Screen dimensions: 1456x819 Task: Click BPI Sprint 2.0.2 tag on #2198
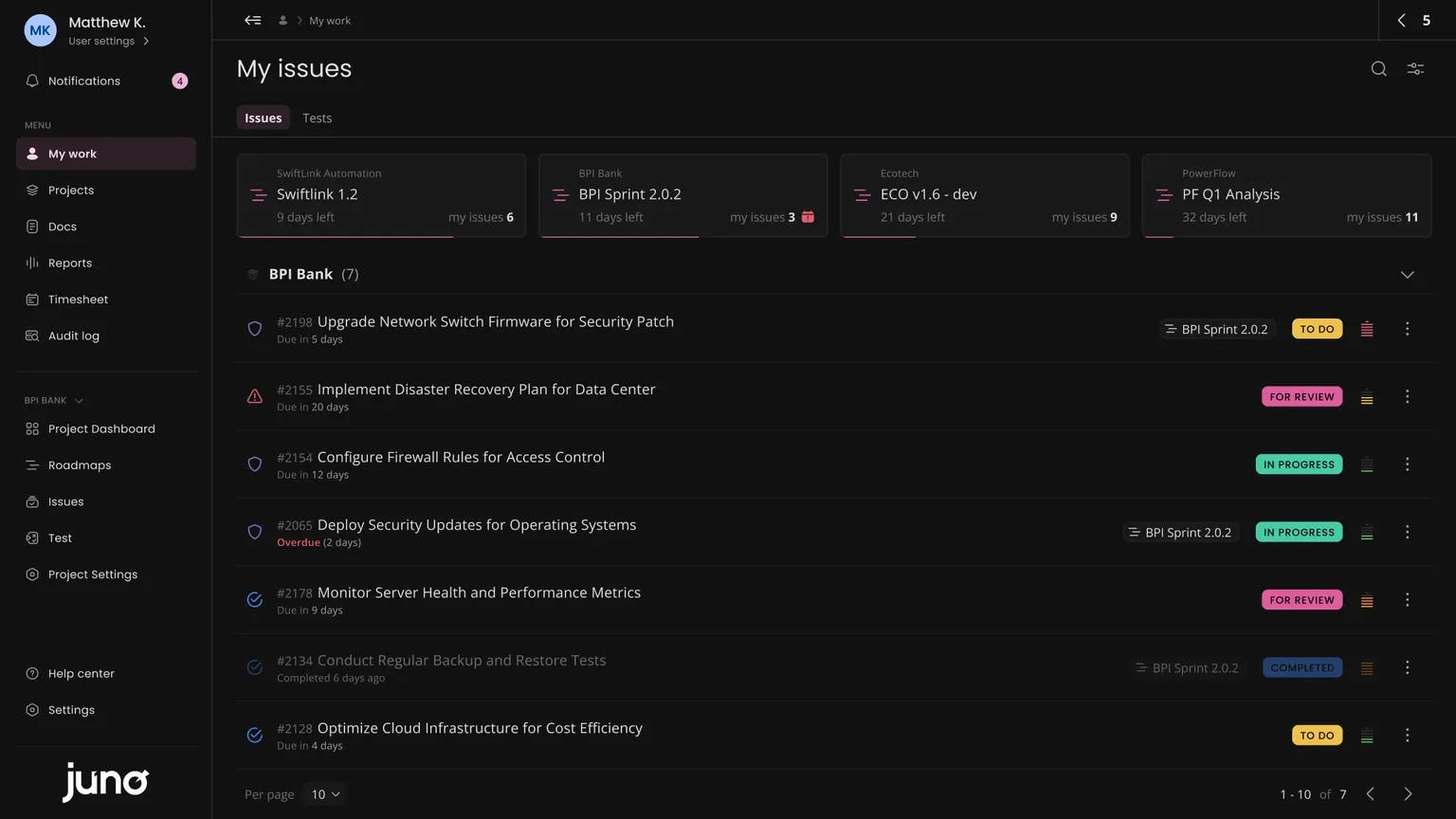(x=1216, y=329)
